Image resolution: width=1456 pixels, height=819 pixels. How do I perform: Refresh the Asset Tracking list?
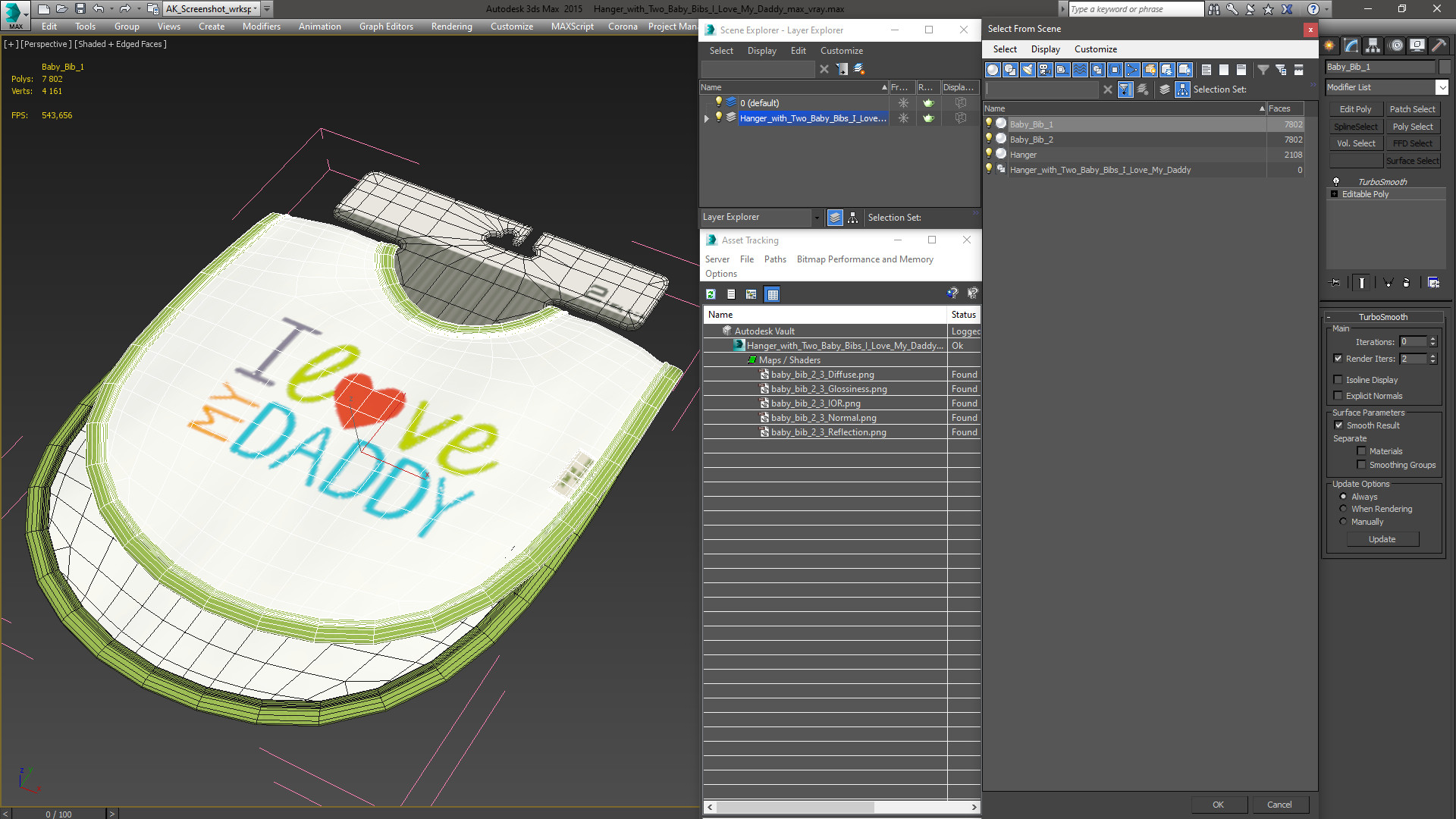(x=711, y=294)
